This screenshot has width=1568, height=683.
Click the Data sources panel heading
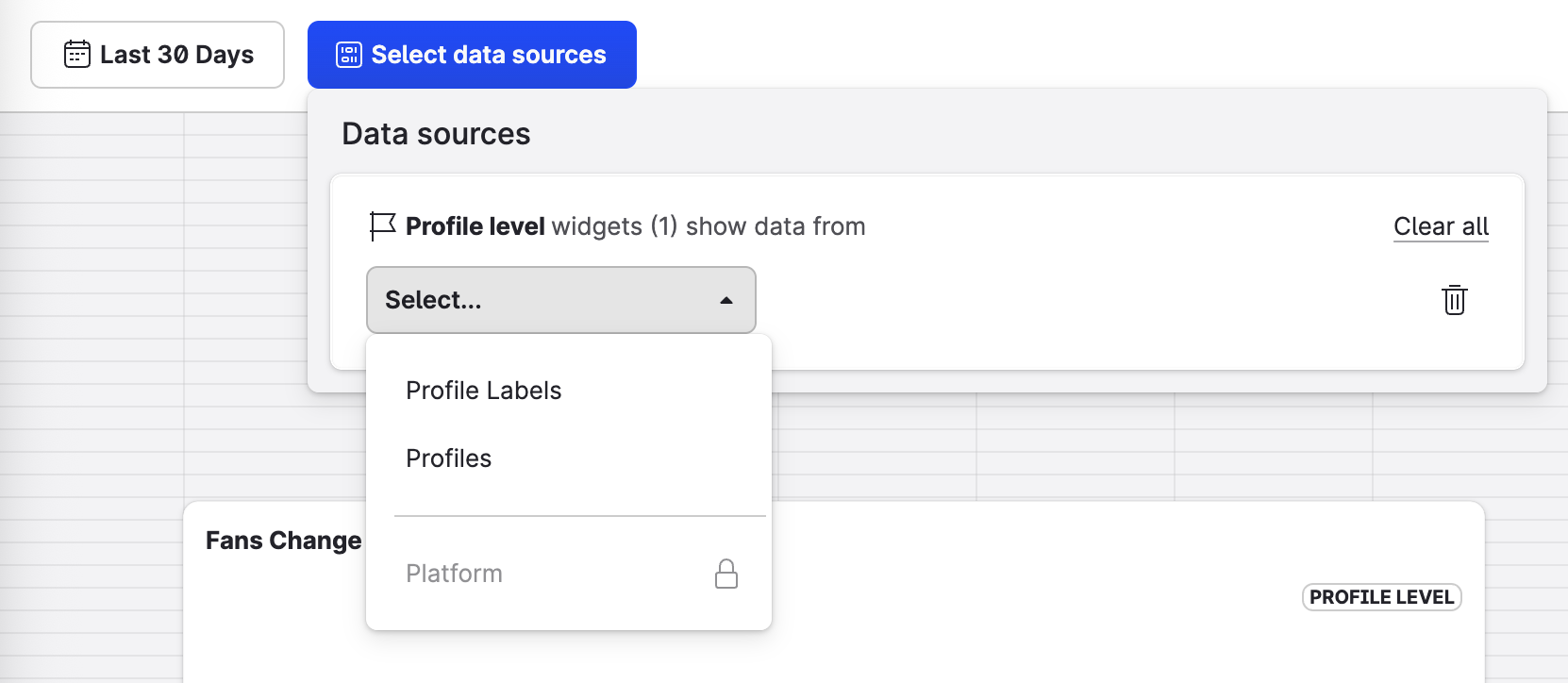pyautogui.click(x=436, y=134)
